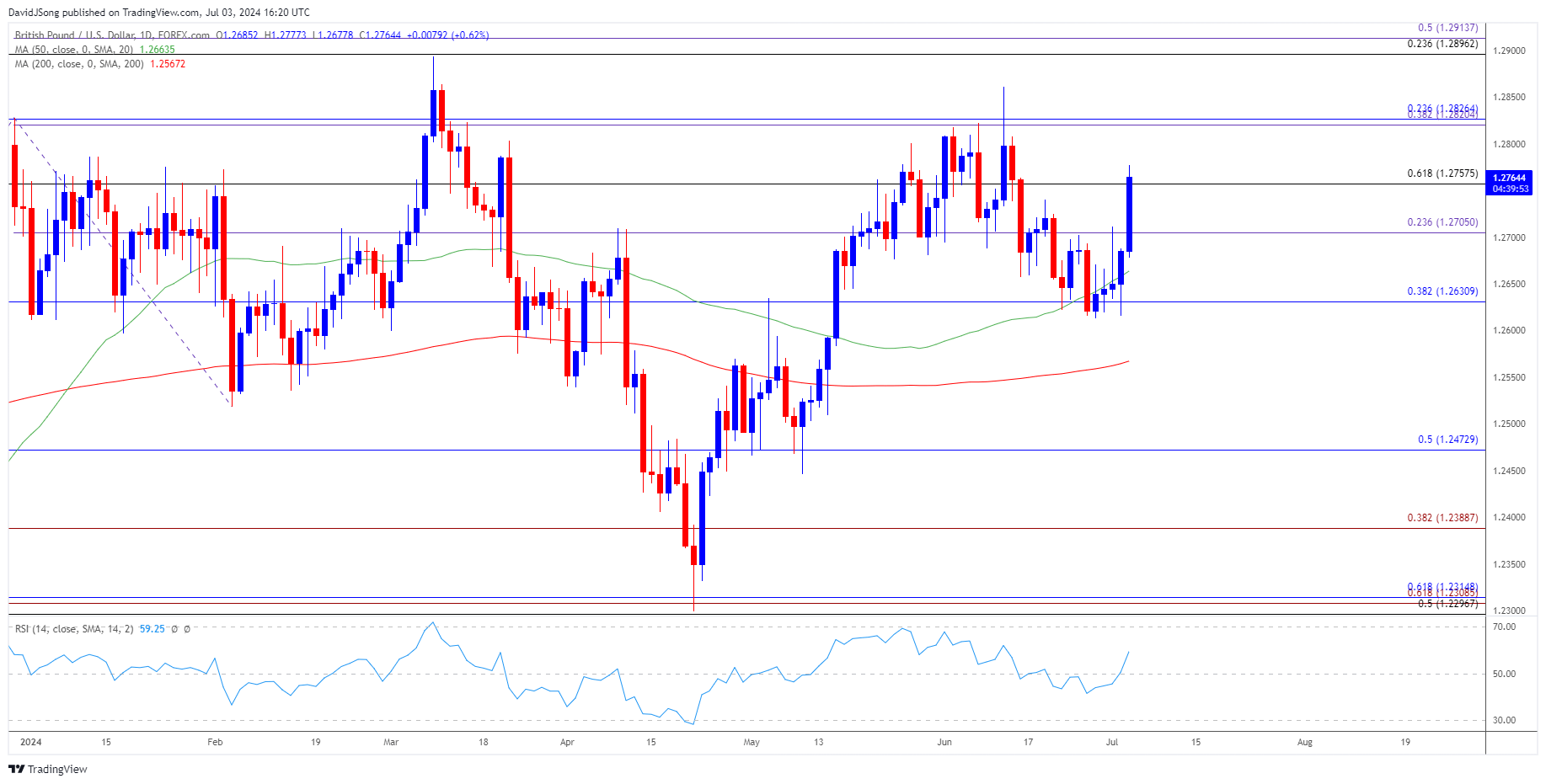Click the 1.23500 price axis tick

coord(1509,565)
